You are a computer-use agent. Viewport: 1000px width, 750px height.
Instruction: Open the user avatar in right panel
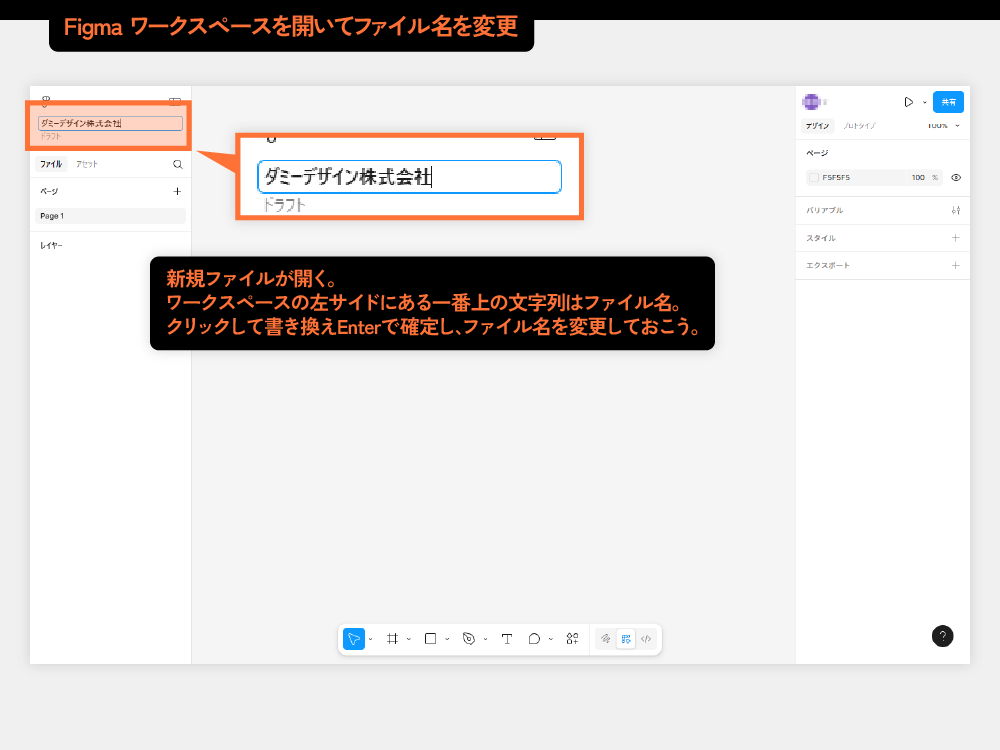[811, 102]
